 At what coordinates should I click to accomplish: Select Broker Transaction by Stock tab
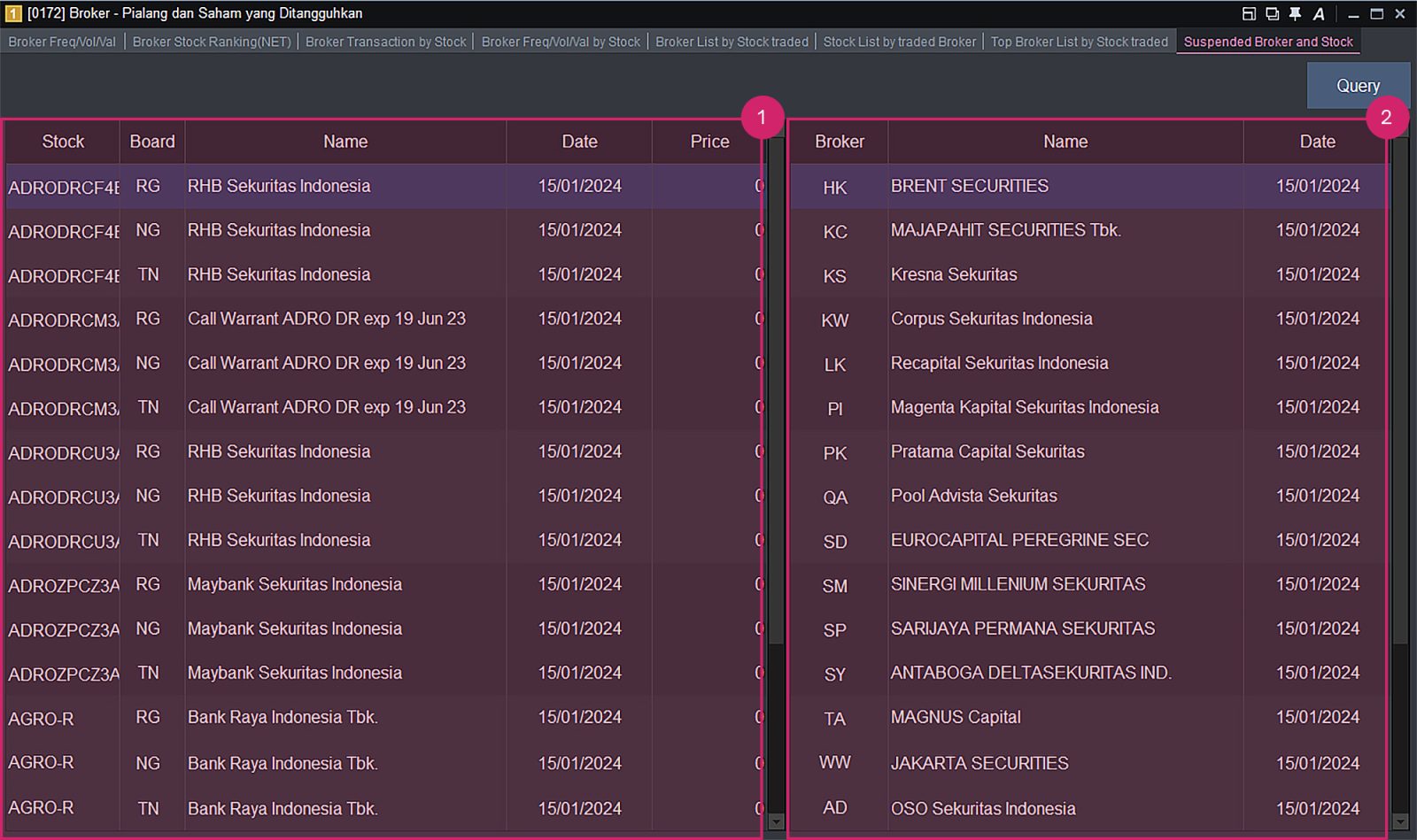click(x=386, y=41)
